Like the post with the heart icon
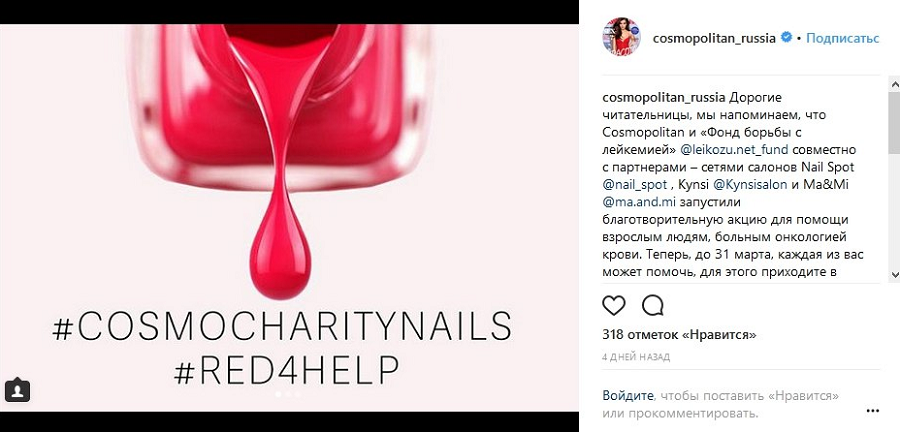Image resolution: width=900 pixels, height=432 pixels. [x=614, y=305]
